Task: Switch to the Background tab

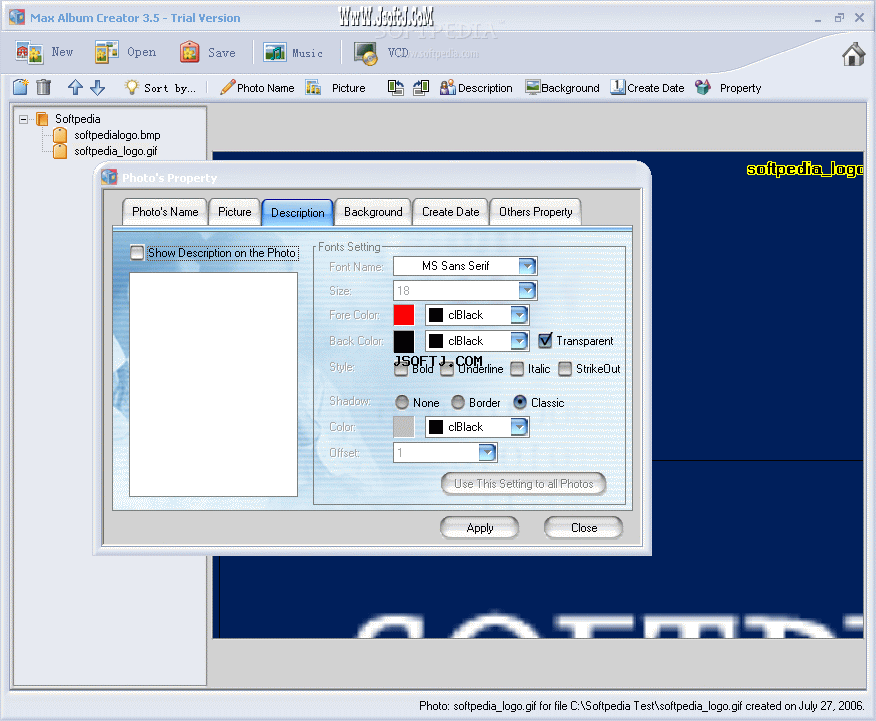Action: (x=373, y=212)
